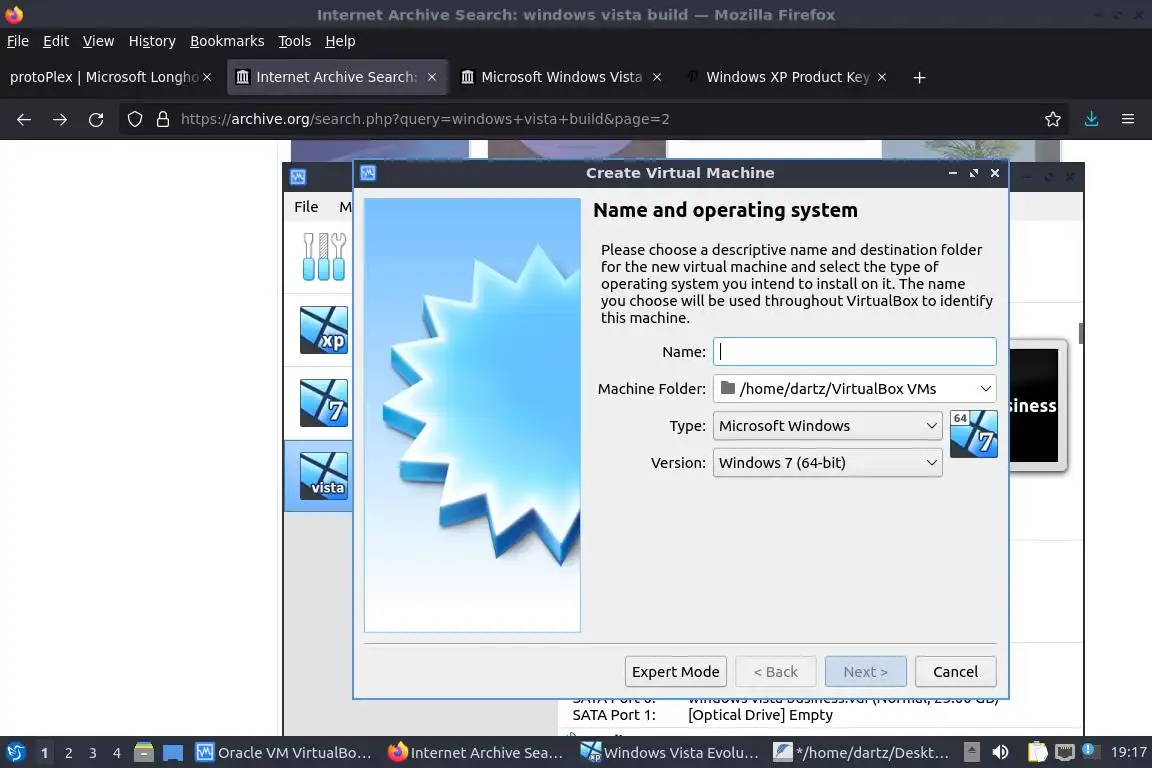This screenshot has width=1152, height=768.
Task: Select the Windows XP virtual machine icon
Action: [324, 330]
